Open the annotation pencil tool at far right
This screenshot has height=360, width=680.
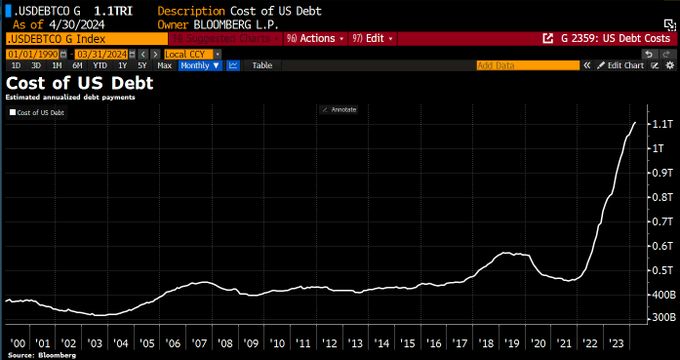click(x=655, y=65)
